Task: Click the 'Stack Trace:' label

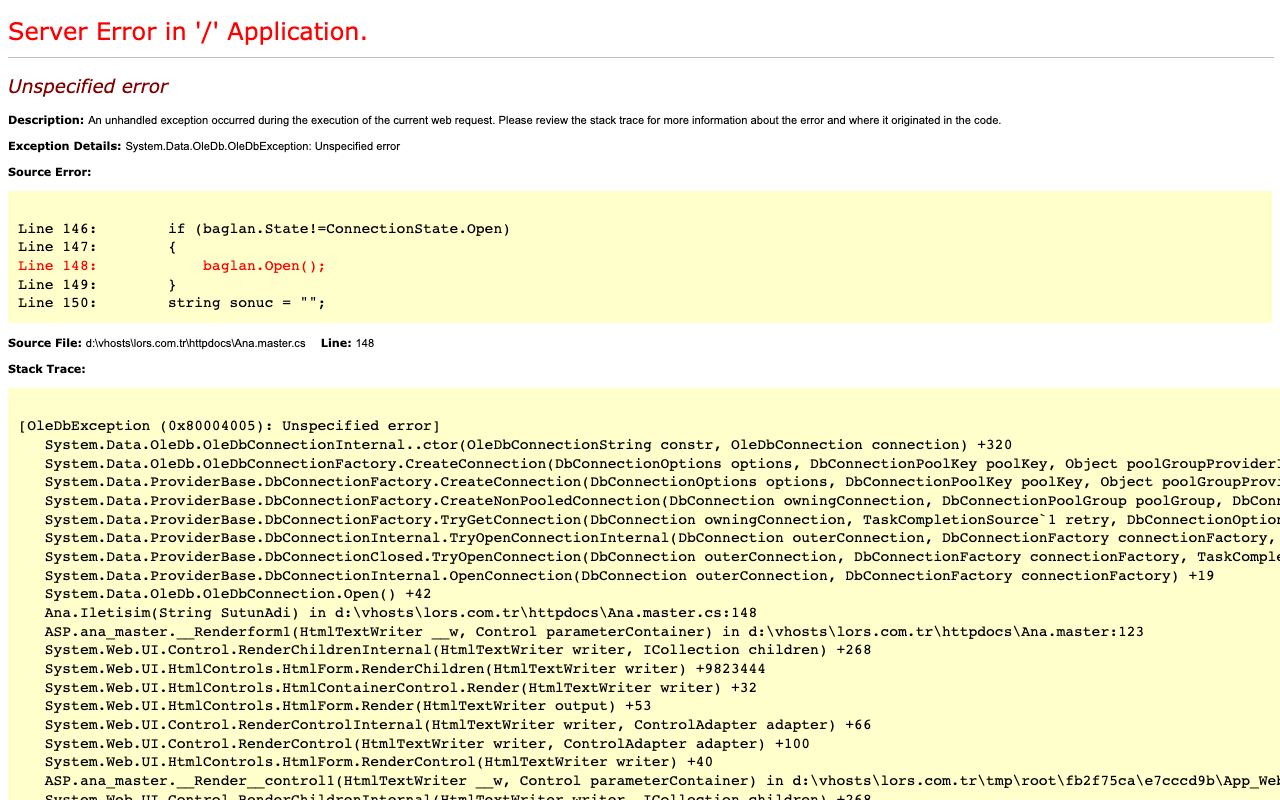Action: coord(47,369)
